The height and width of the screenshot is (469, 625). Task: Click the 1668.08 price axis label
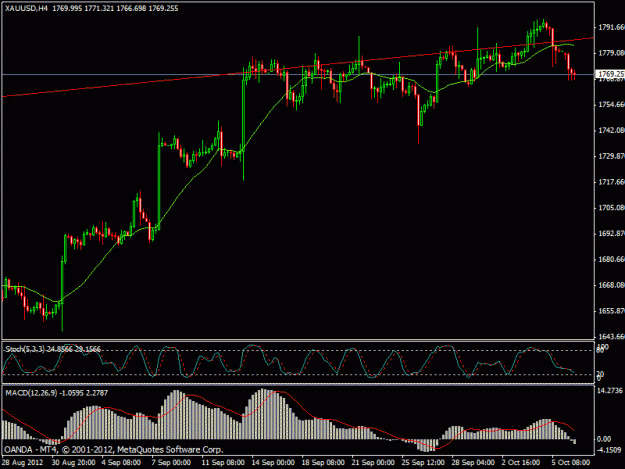[611, 285]
